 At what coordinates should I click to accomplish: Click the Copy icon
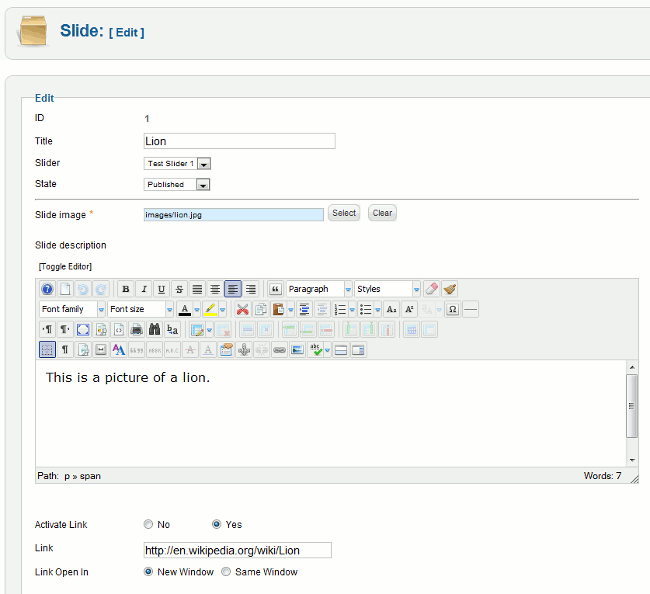(260, 309)
